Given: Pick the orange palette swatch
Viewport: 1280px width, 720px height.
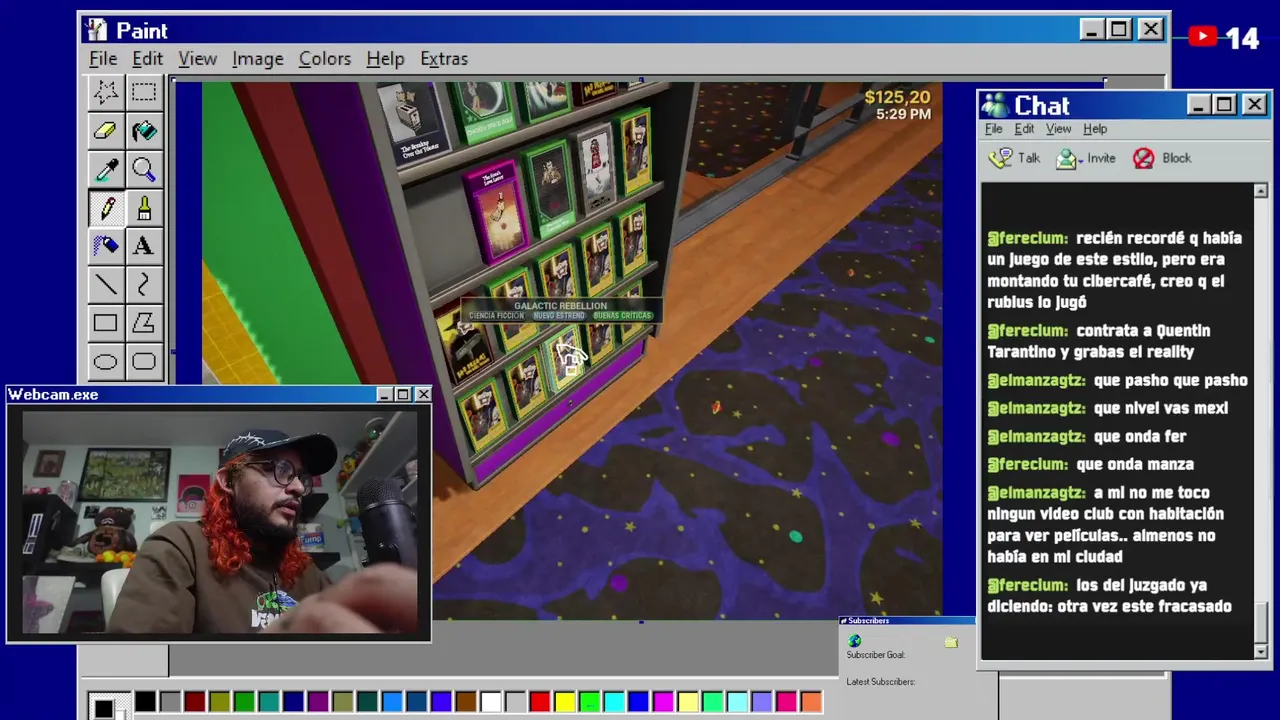Looking at the screenshot, I should pyautogui.click(x=811, y=702).
